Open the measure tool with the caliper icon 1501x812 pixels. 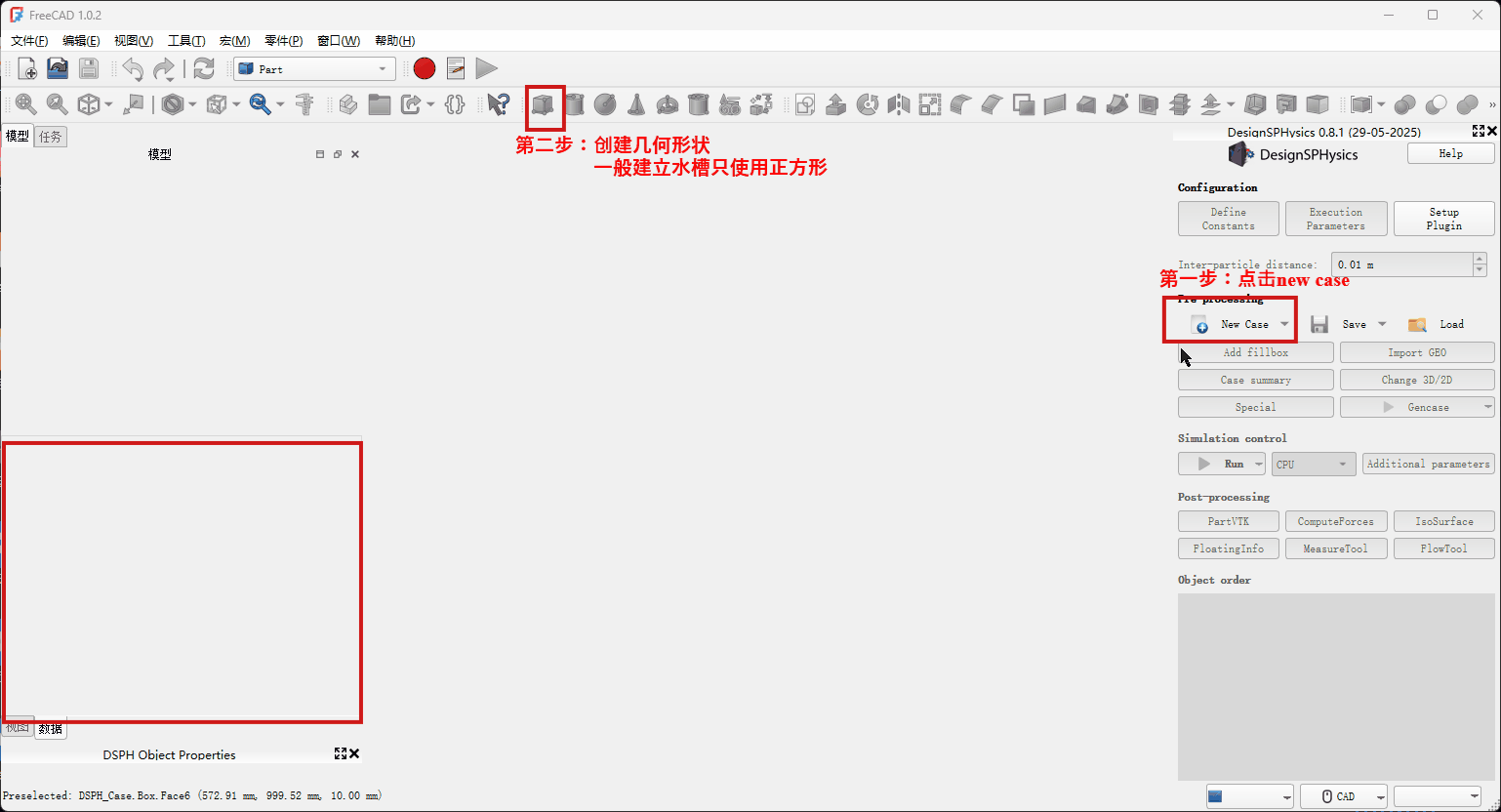(306, 104)
